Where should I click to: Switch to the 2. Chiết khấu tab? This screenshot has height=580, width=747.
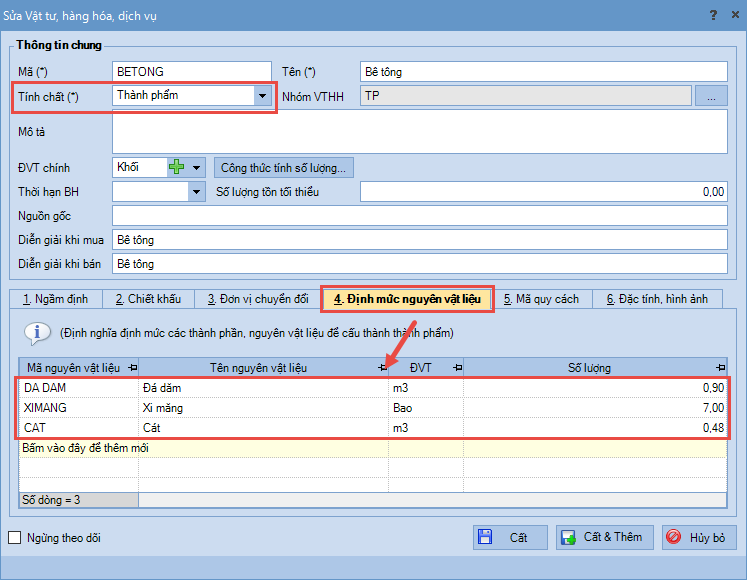(148, 299)
